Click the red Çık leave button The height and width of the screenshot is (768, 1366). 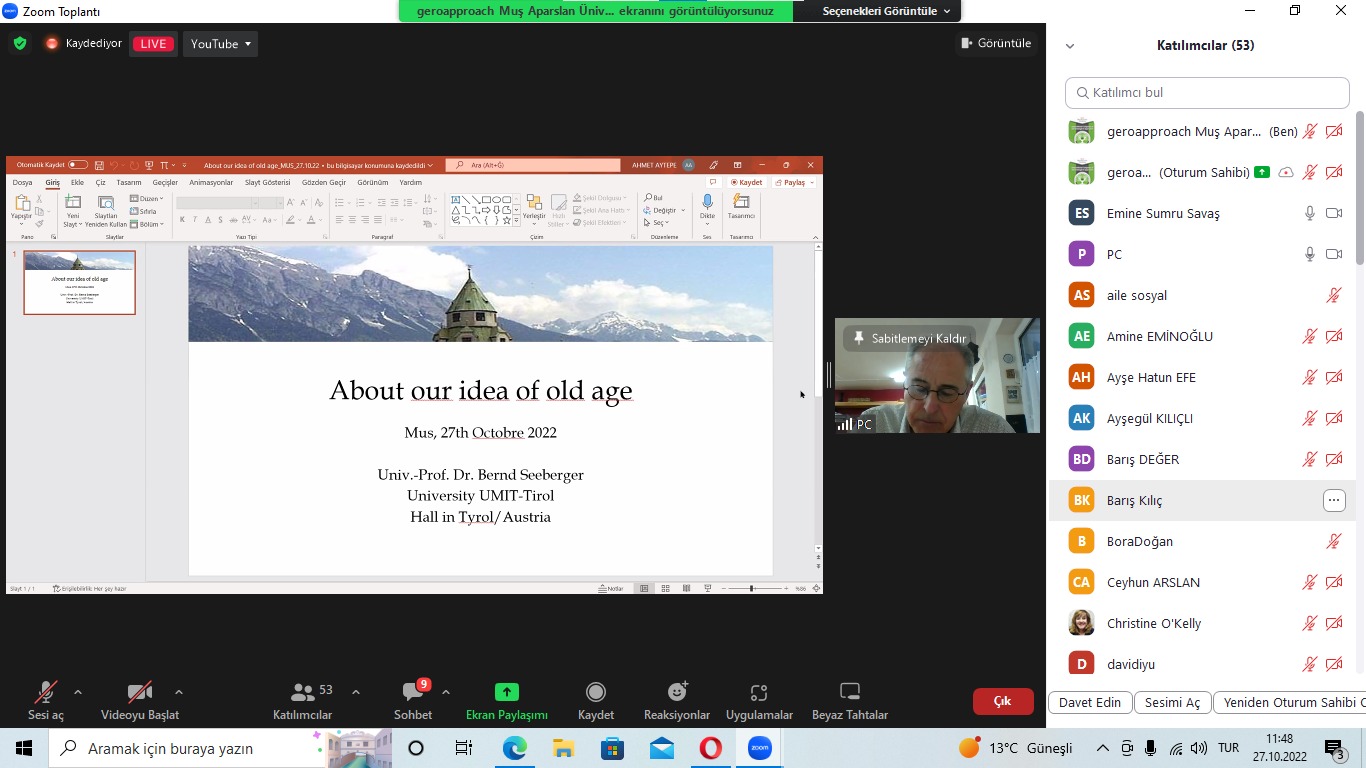coord(1002,702)
